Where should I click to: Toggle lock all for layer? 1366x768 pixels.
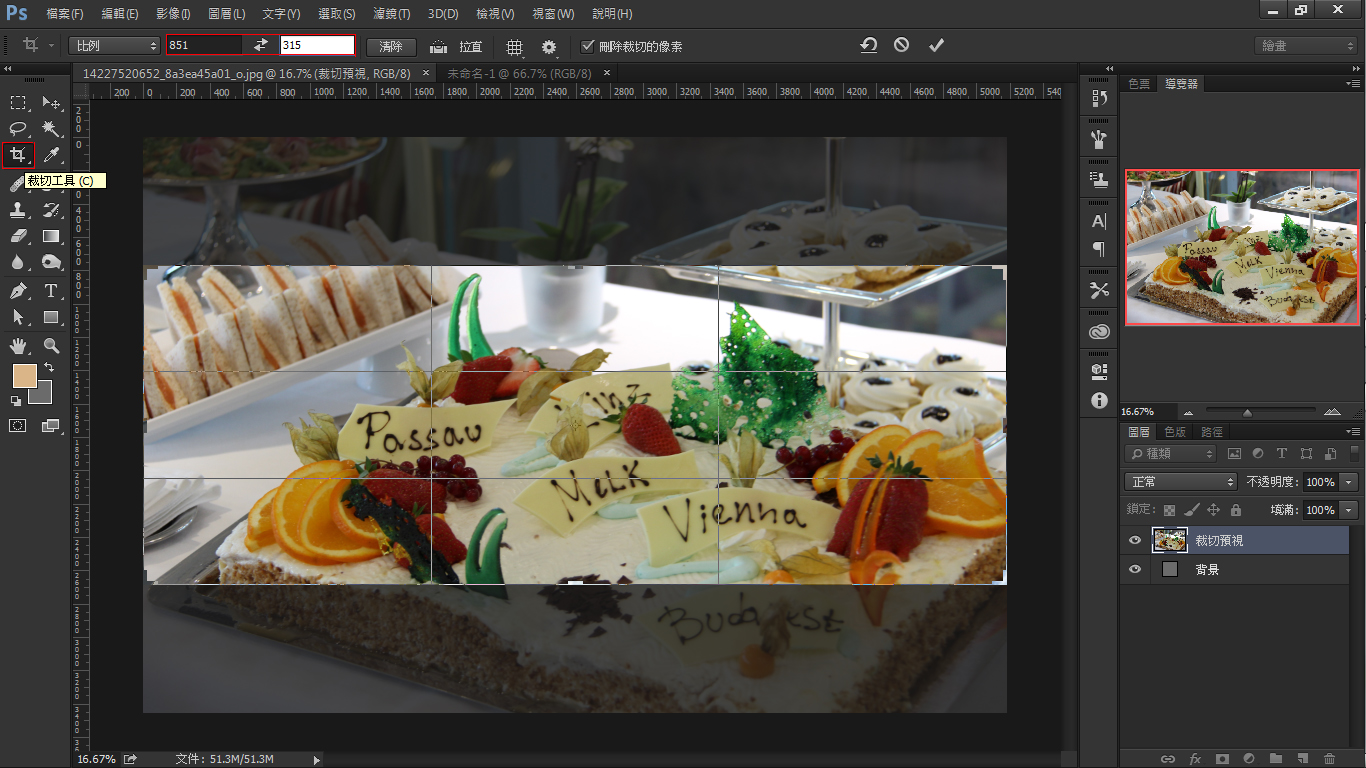click(x=1236, y=510)
